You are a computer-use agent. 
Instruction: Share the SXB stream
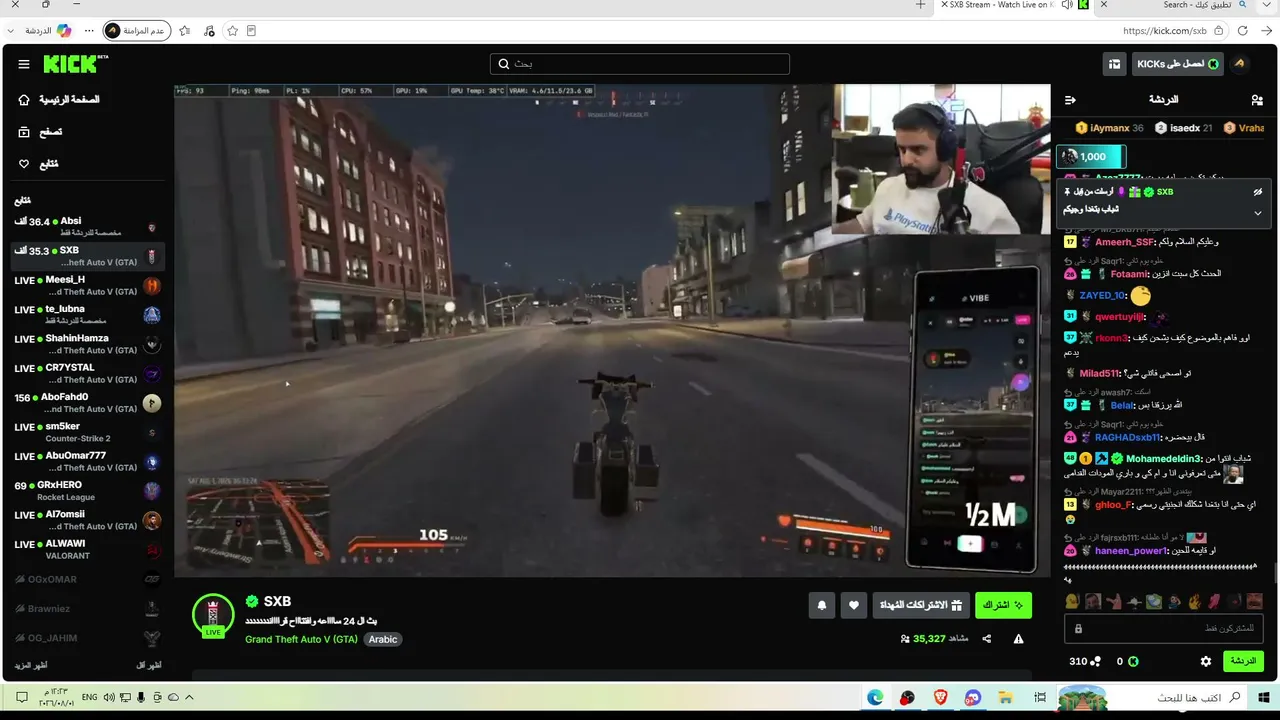tap(987, 639)
